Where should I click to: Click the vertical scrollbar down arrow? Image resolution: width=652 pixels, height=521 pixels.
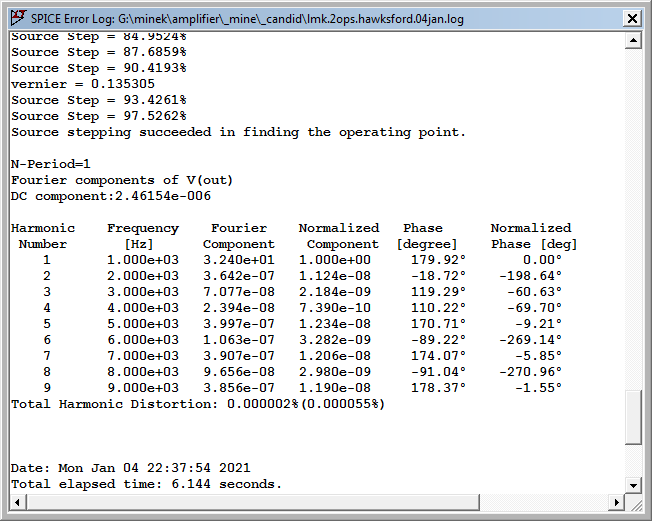(x=633, y=485)
